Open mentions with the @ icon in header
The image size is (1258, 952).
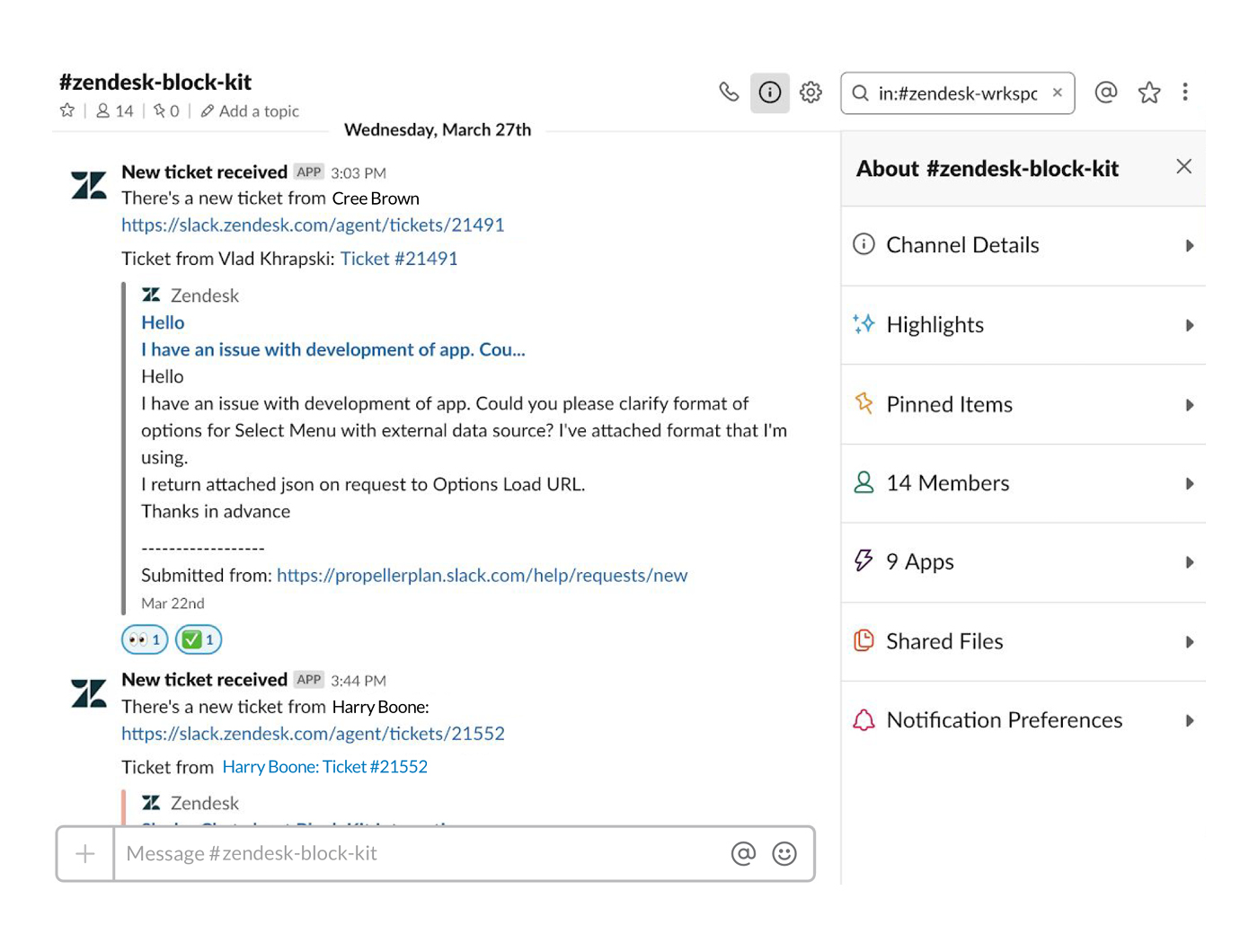click(1106, 93)
